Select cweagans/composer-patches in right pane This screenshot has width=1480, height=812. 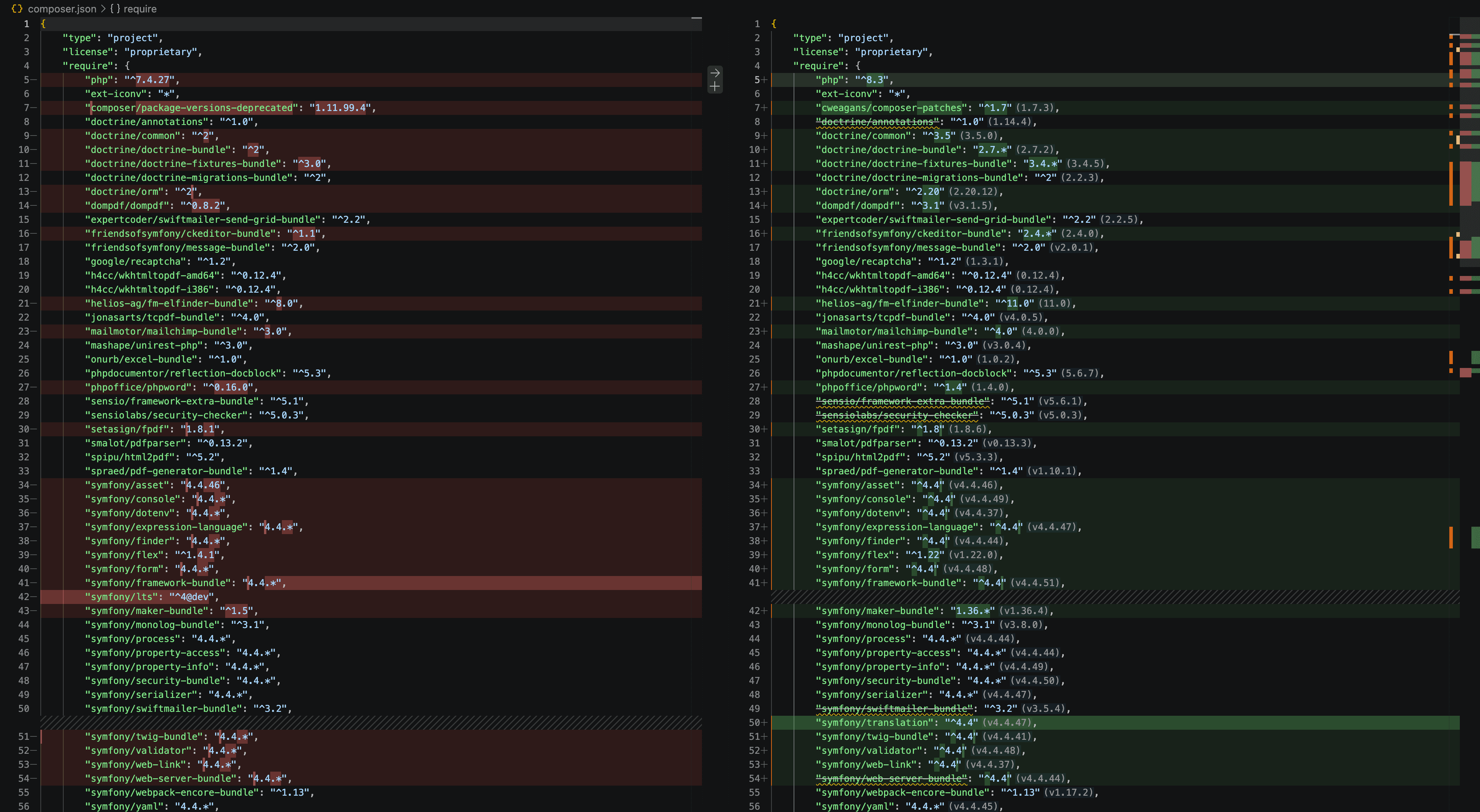(x=891, y=108)
